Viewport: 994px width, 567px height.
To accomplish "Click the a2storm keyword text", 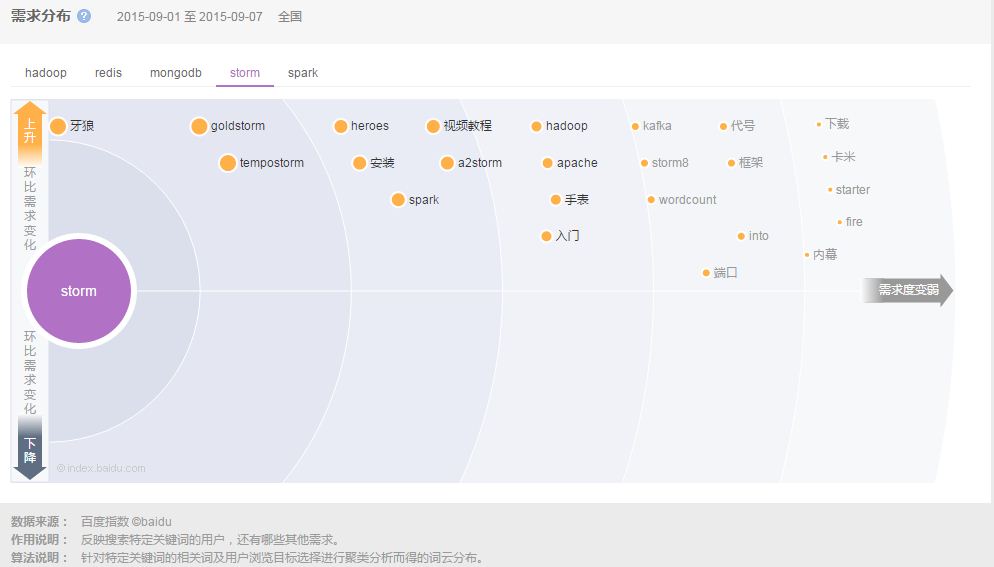I will [x=480, y=163].
